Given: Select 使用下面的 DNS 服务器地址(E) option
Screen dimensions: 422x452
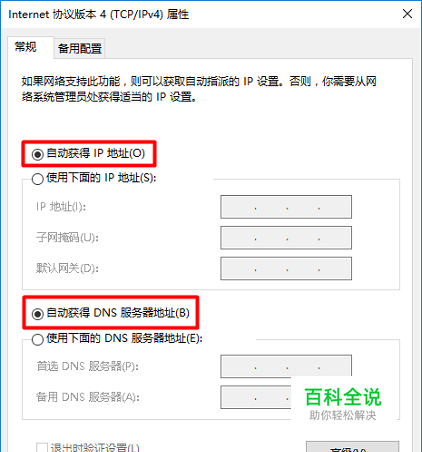Looking at the screenshot, I should click(x=37, y=340).
